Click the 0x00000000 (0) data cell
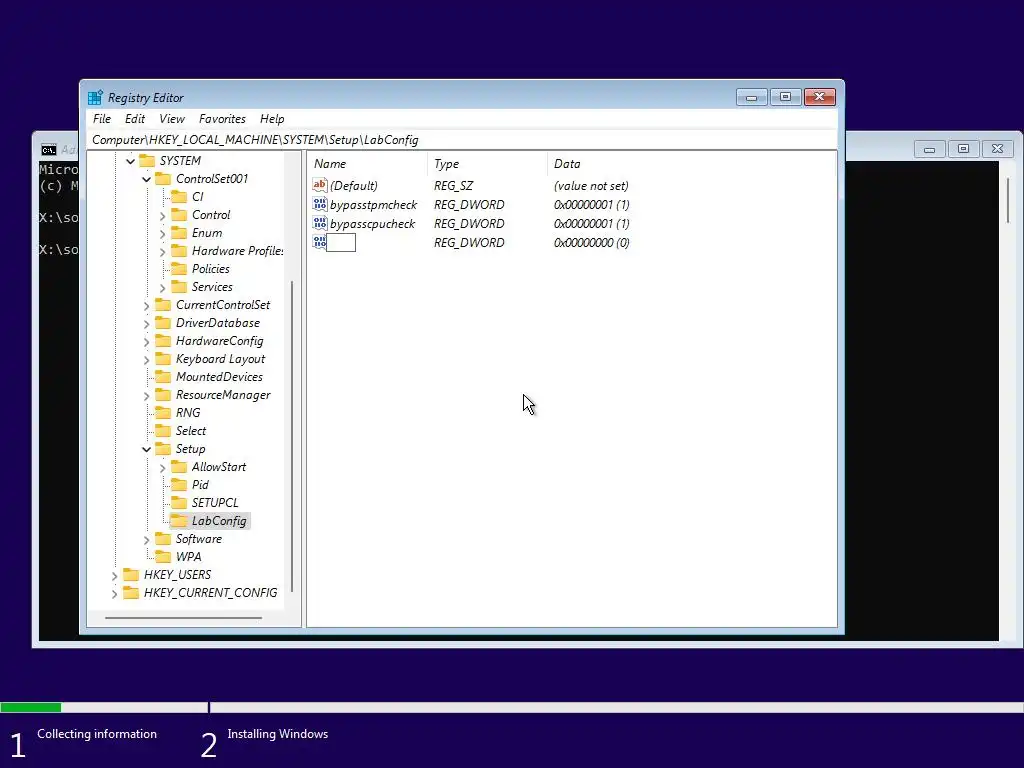Viewport: 1024px width, 768px height. coord(592,242)
